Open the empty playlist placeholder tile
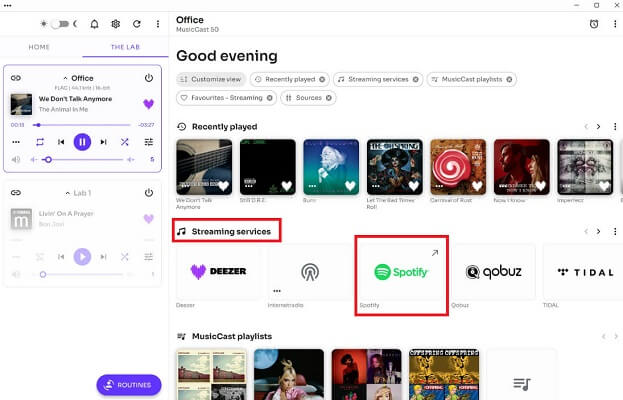Viewport: 623px width, 400px height. tap(521, 375)
